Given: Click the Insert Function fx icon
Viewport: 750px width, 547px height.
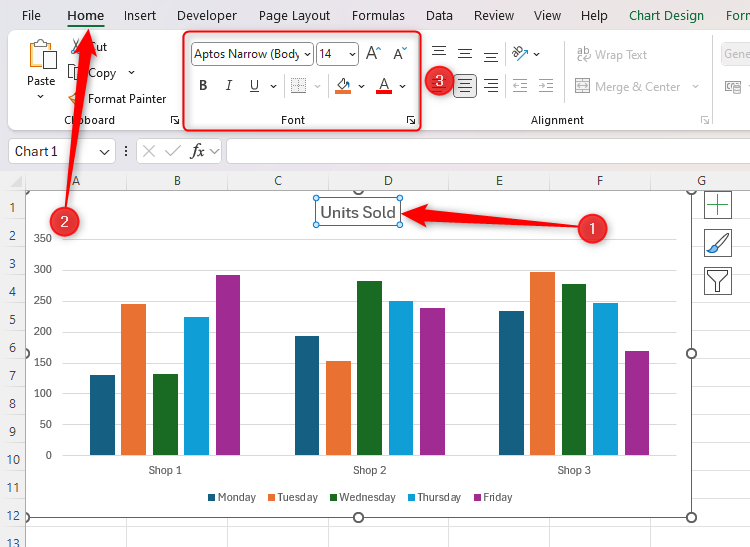Looking at the screenshot, I should [198, 151].
